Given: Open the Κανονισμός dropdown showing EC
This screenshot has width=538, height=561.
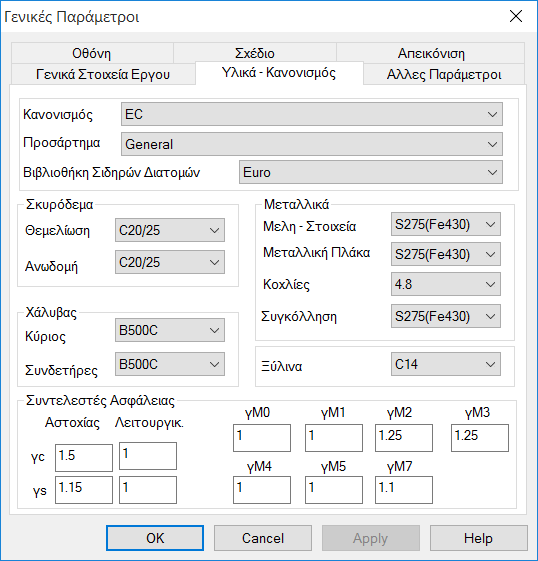Looking at the screenshot, I should tap(312, 114).
